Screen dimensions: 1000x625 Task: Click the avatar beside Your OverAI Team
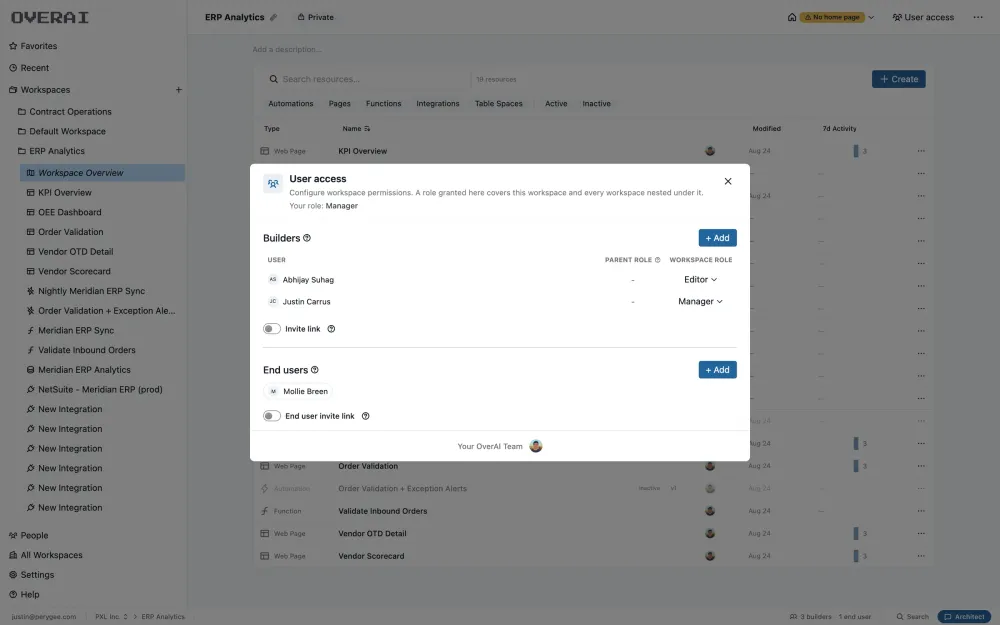point(536,446)
